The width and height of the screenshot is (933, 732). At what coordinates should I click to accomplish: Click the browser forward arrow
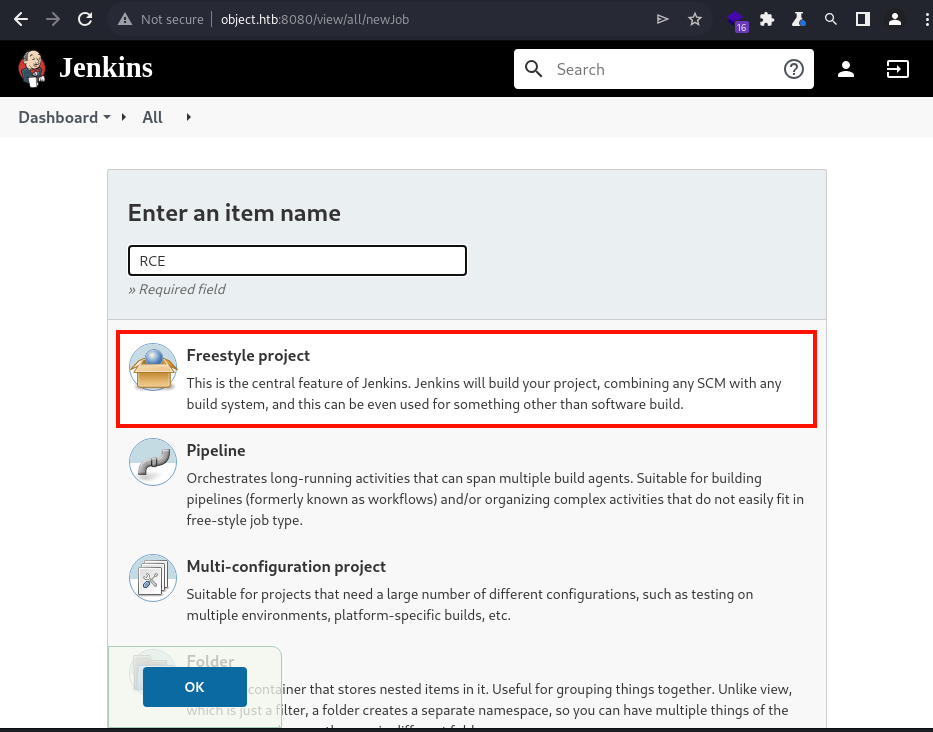click(53, 20)
